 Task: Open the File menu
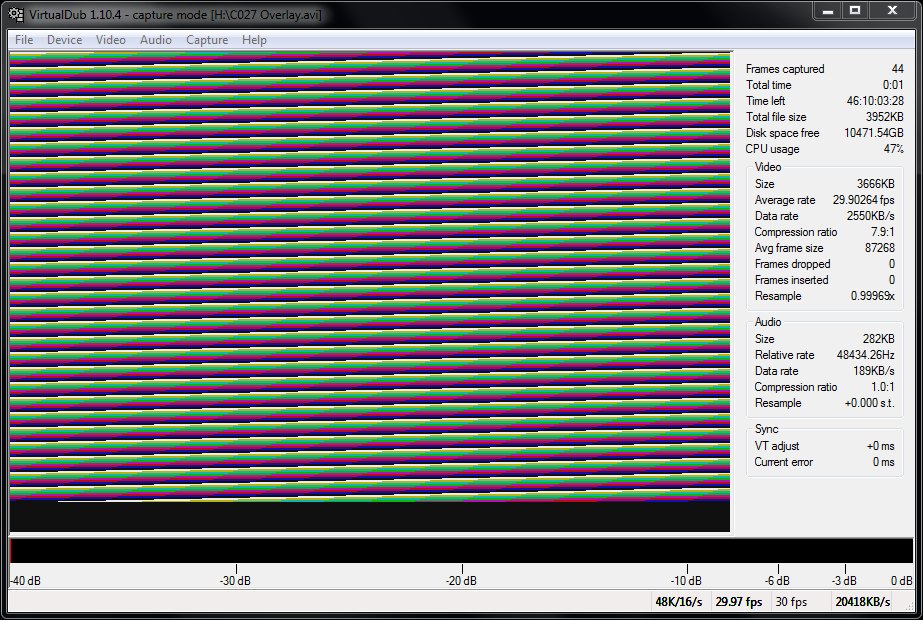point(24,40)
